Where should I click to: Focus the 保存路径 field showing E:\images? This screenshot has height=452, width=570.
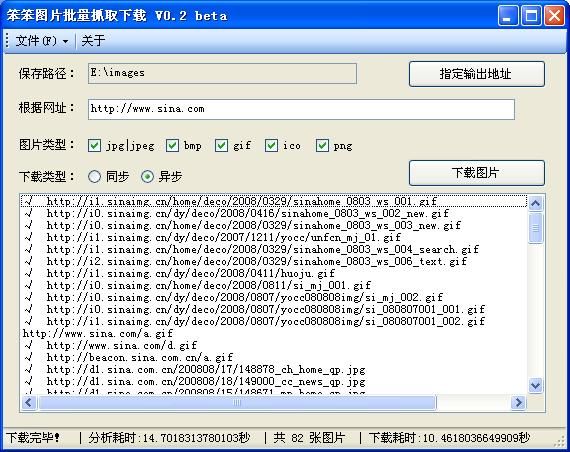pyautogui.click(x=222, y=73)
